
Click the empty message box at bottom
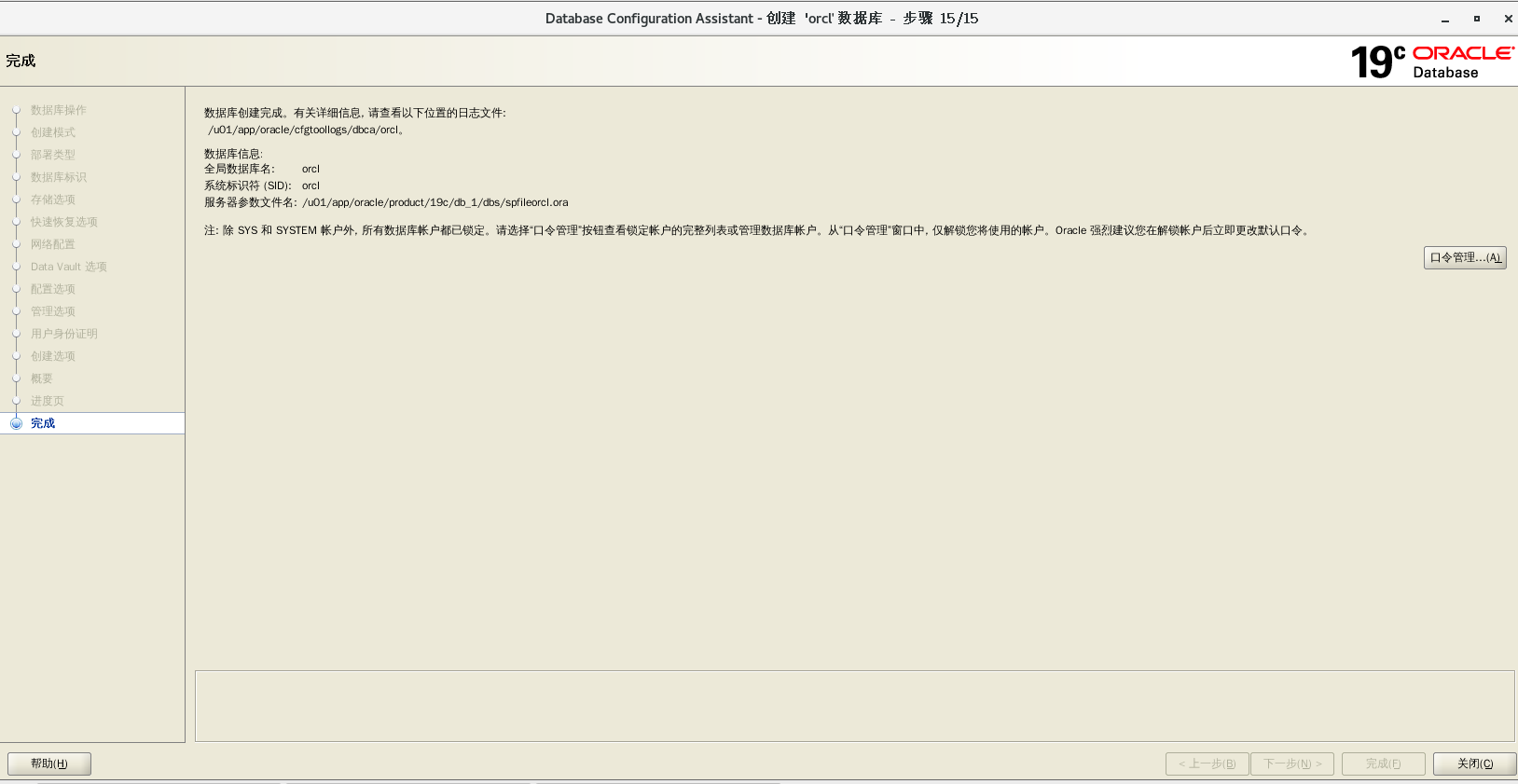854,706
